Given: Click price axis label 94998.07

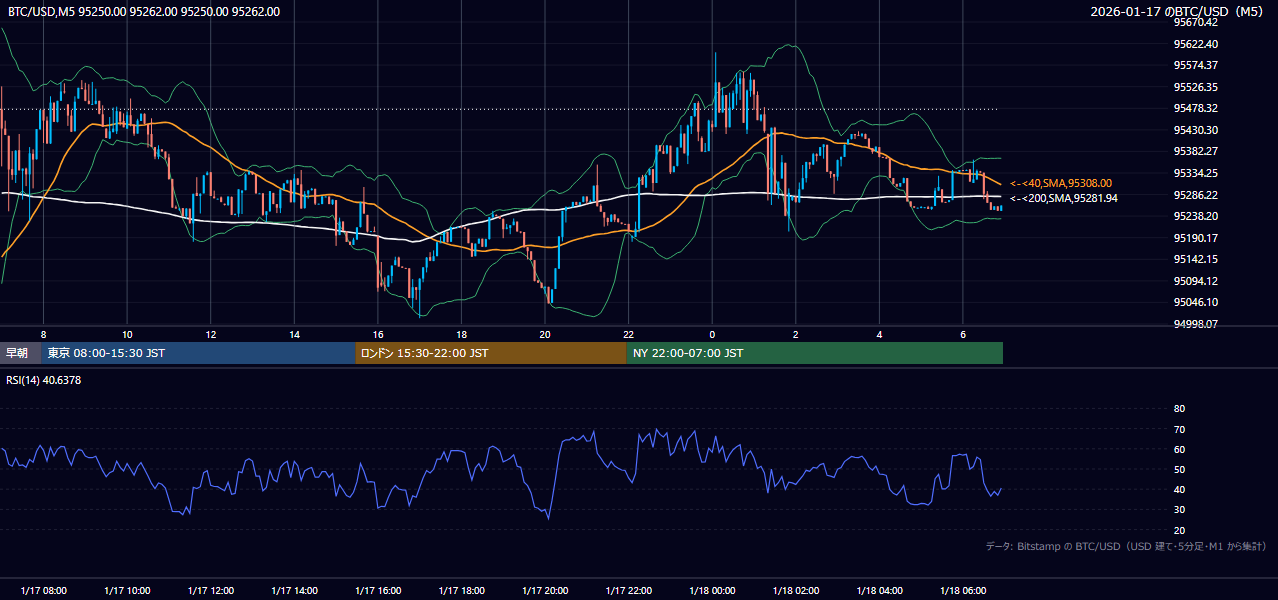Looking at the screenshot, I should click(x=1195, y=324).
